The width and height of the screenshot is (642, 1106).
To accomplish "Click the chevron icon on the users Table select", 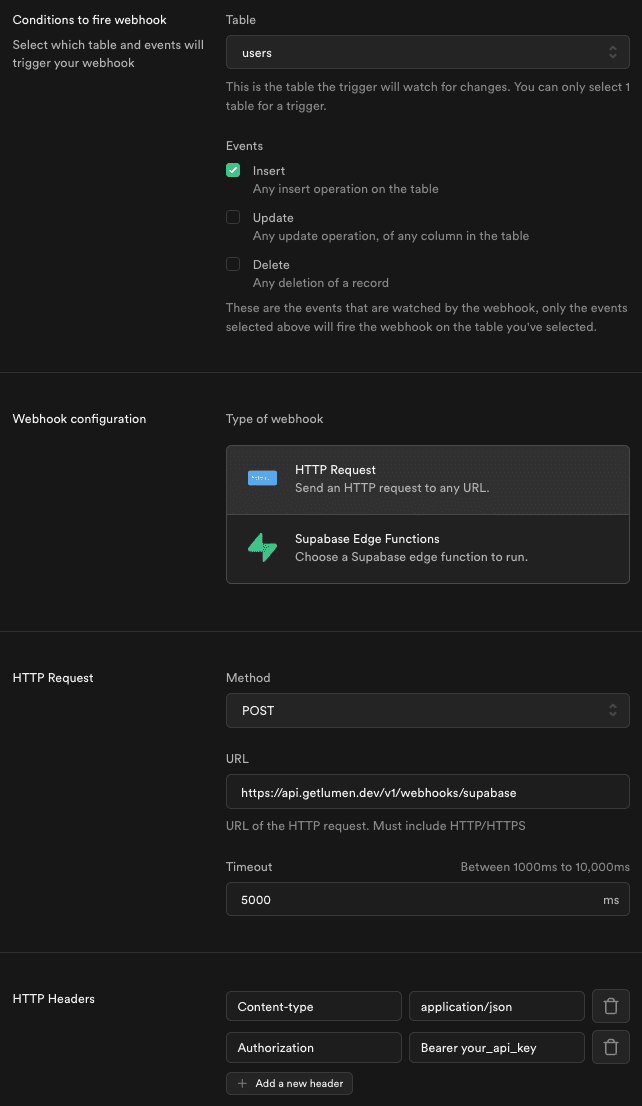I will [614, 52].
